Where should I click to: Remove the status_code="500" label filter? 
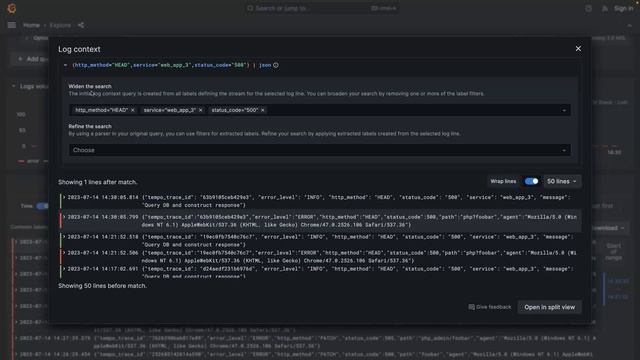pos(262,110)
